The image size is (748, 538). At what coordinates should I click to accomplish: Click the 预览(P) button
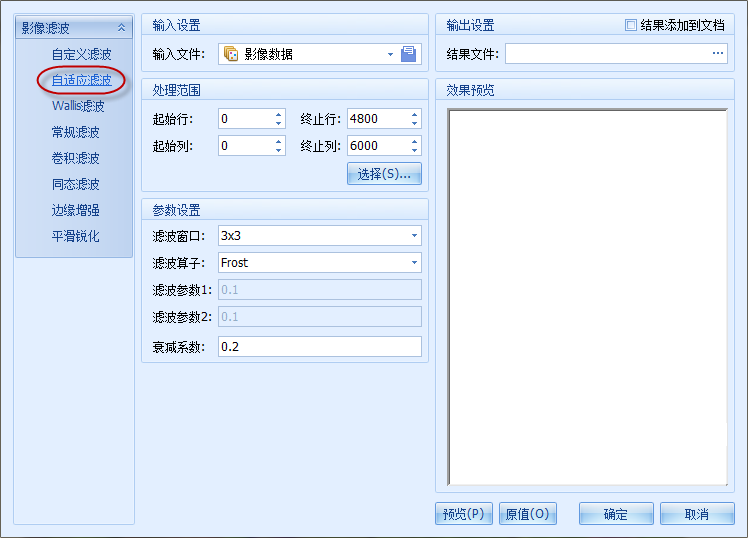pyautogui.click(x=464, y=514)
